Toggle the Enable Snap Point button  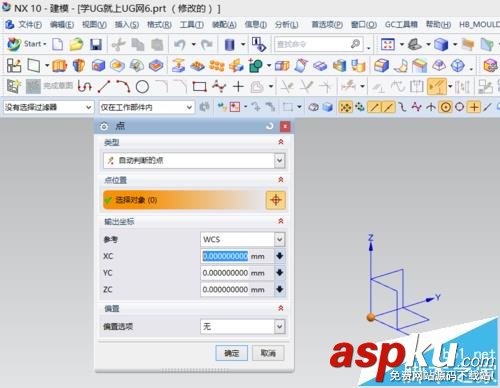point(346,107)
